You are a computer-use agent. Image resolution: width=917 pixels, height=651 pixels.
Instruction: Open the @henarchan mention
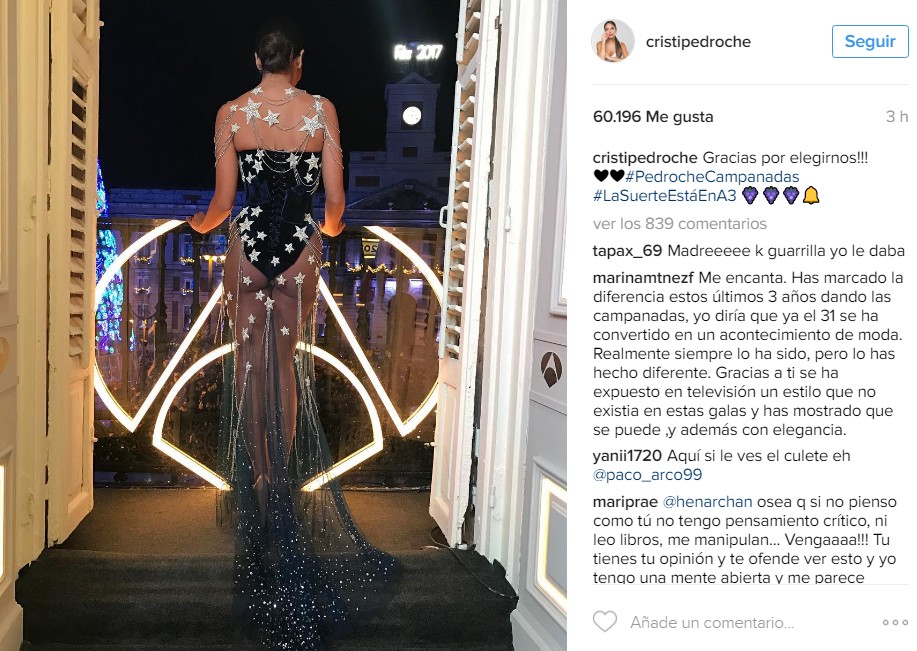pos(707,502)
